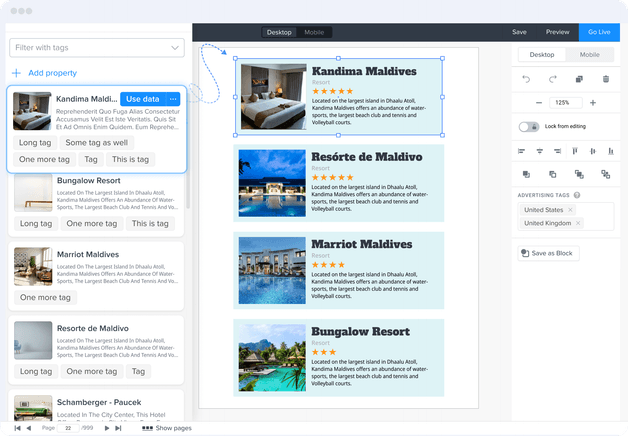Click the undo arrow icon
This screenshot has width=628, height=436.
[526, 79]
